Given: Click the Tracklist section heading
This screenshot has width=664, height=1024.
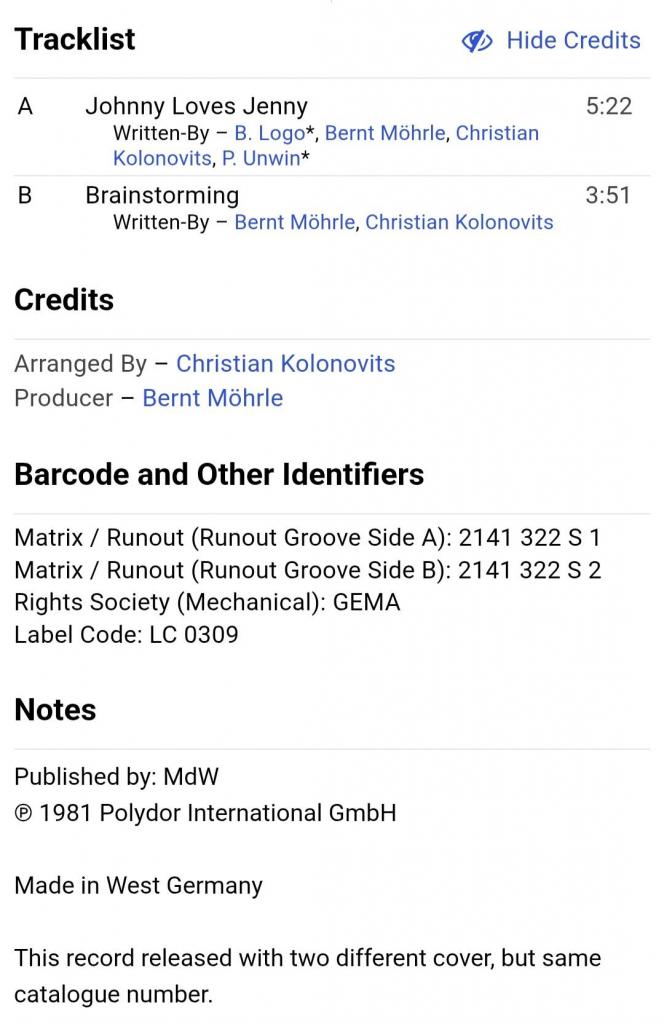Looking at the screenshot, I should (75, 40).
